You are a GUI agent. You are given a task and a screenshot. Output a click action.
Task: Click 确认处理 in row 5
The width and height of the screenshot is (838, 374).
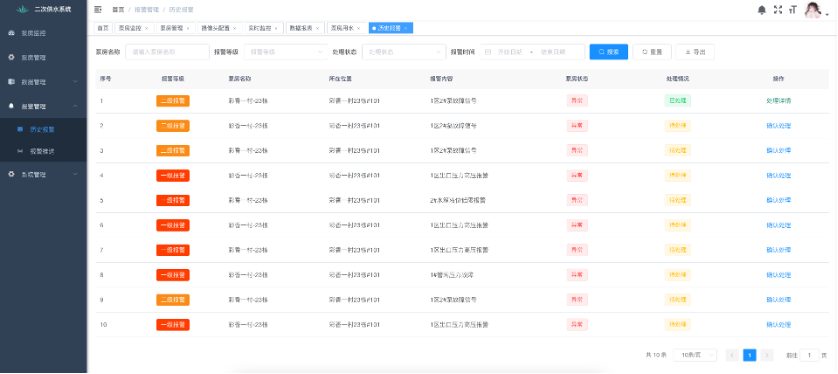tap(778, 200)
